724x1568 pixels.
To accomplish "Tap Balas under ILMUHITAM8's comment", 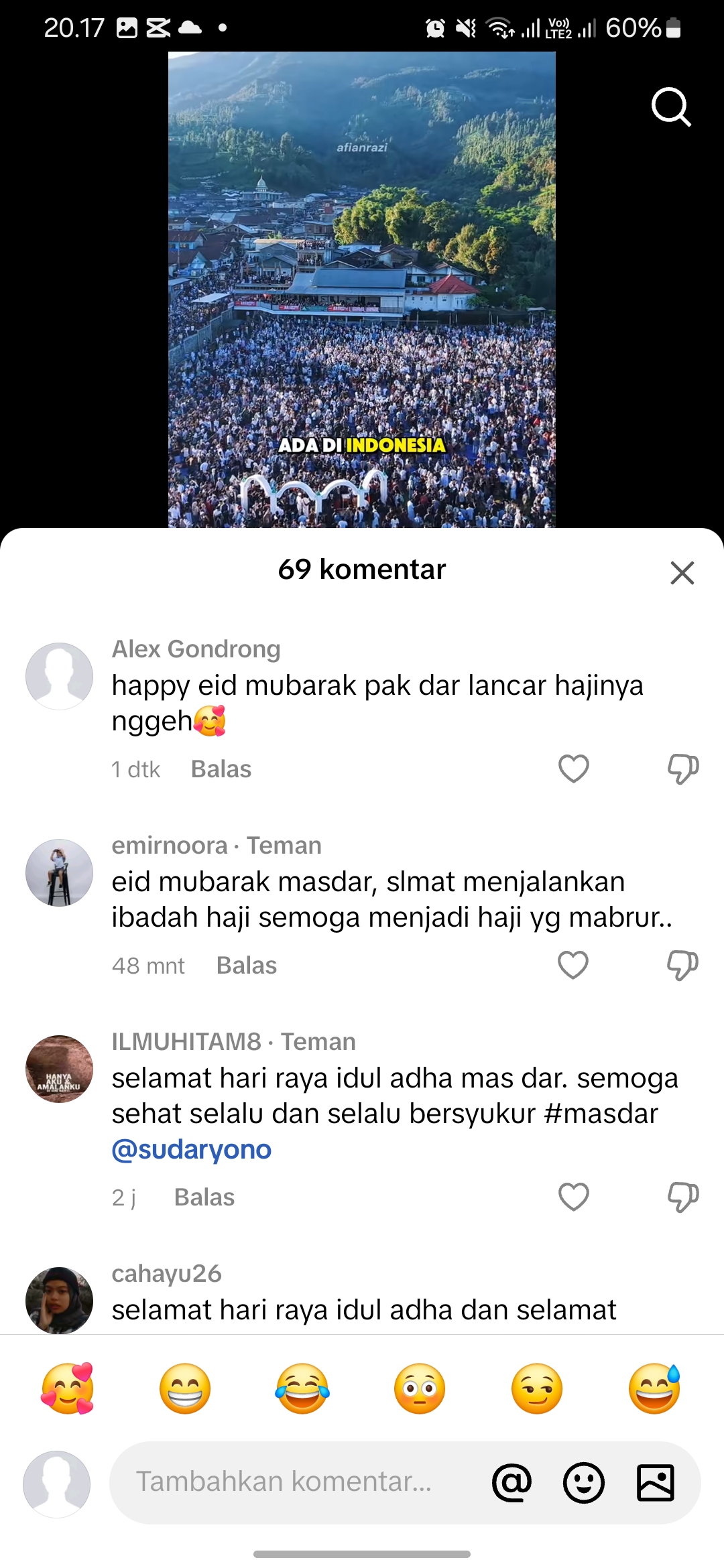I will 204,1197.
